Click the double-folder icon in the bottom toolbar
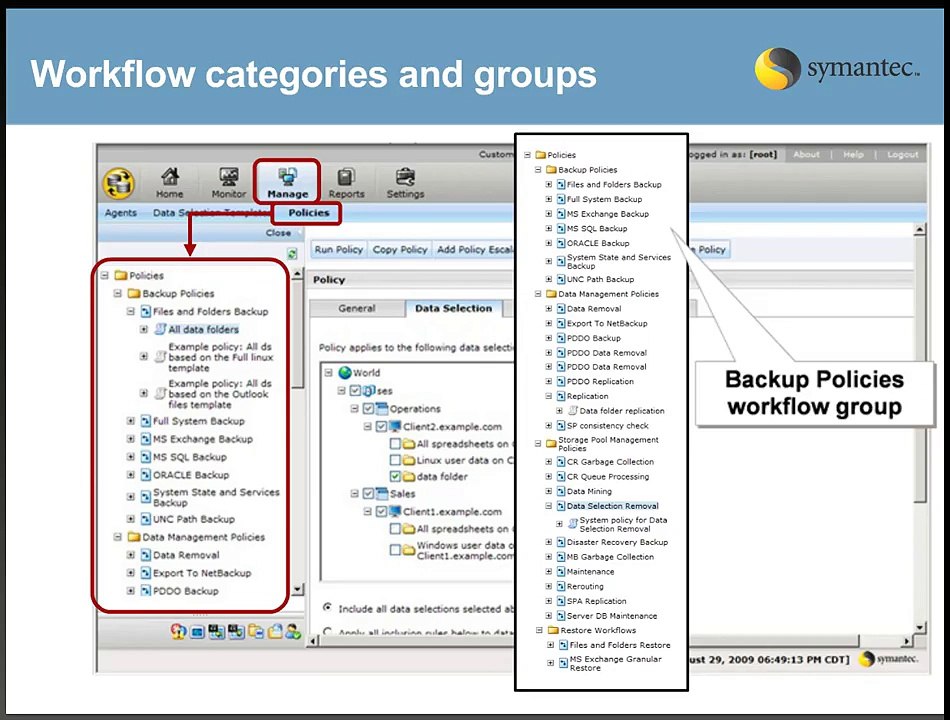Image resolution: width=950 pixels, height=720 pixels. (x=255, y=632)
